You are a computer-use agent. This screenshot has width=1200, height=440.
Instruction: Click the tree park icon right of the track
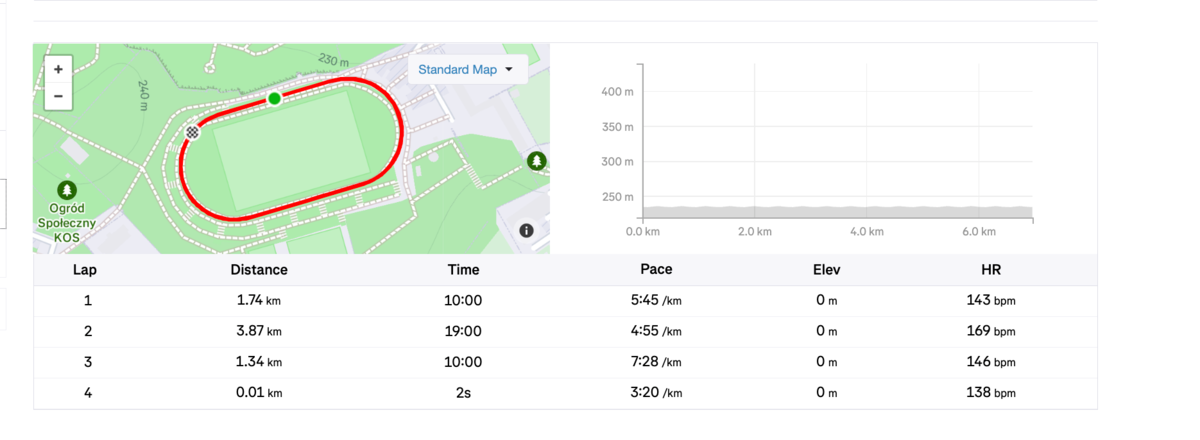(537, 161)
